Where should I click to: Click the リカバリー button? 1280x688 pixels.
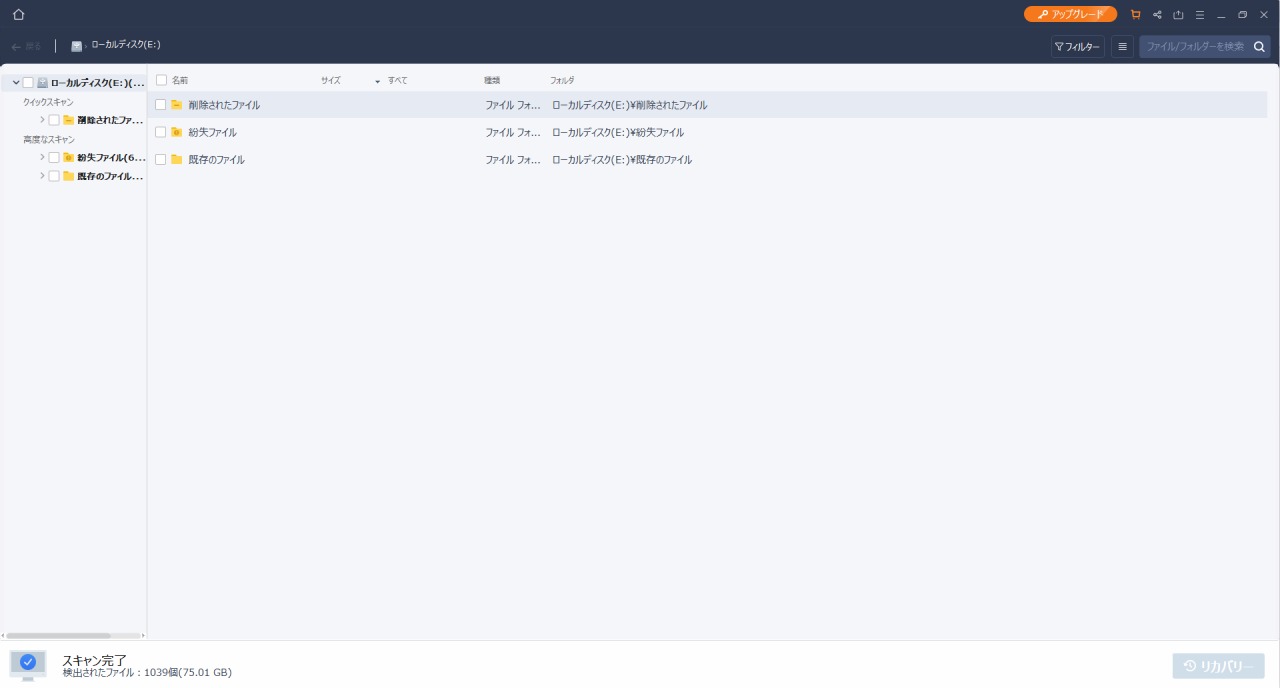pyautogui.click(x=1218, y=666)
